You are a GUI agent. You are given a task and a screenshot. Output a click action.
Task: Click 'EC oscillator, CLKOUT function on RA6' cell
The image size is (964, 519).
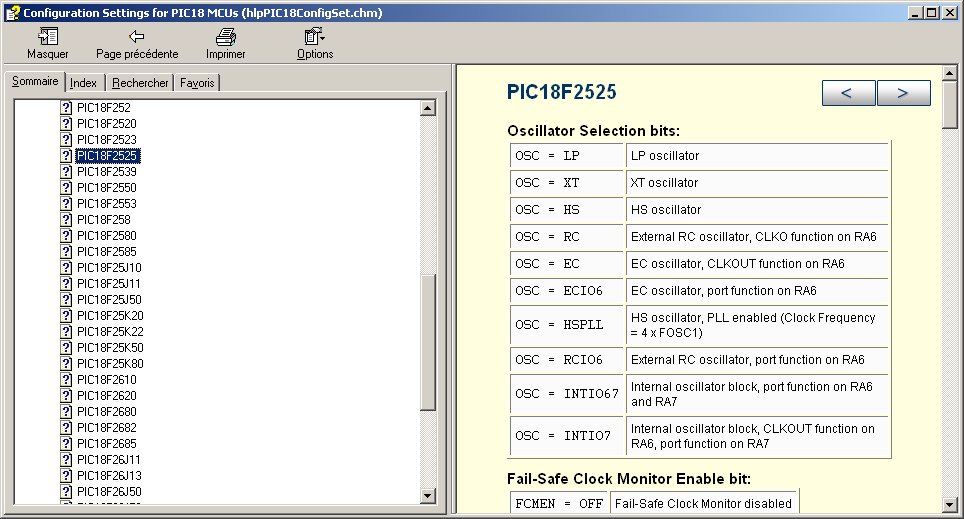(757, 264)
